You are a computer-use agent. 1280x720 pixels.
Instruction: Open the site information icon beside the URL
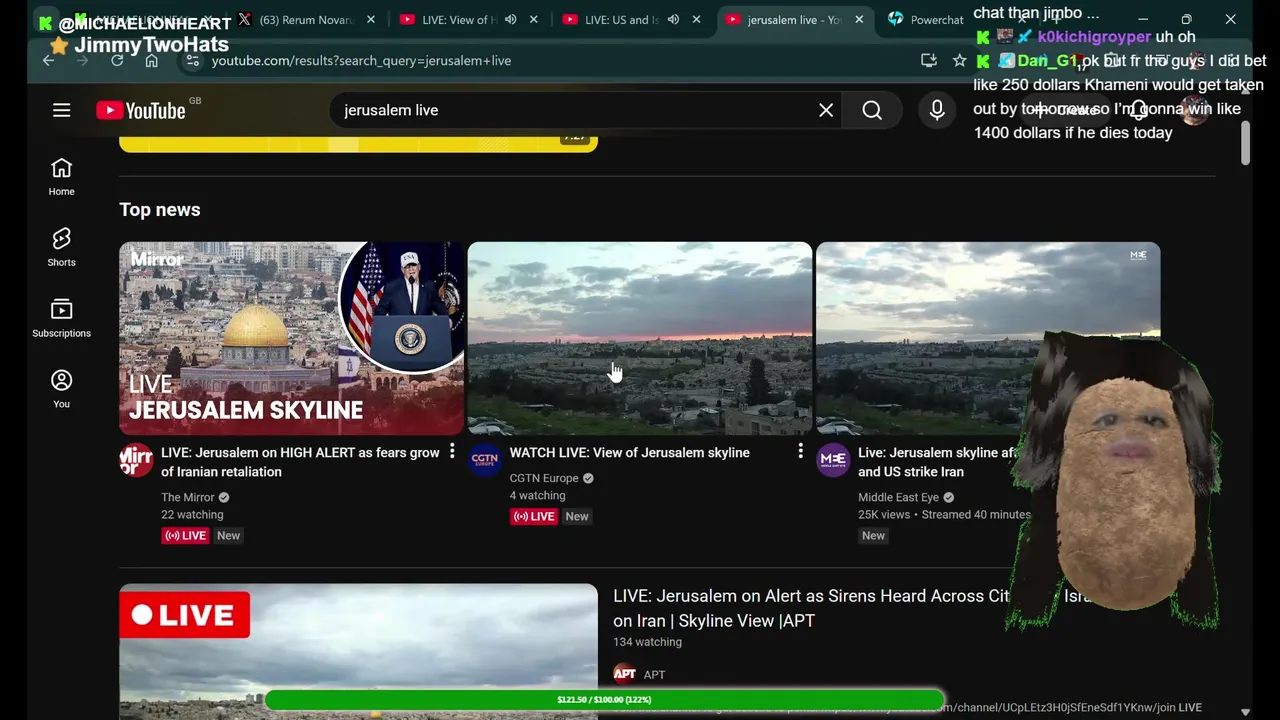(x=192, y=60)
